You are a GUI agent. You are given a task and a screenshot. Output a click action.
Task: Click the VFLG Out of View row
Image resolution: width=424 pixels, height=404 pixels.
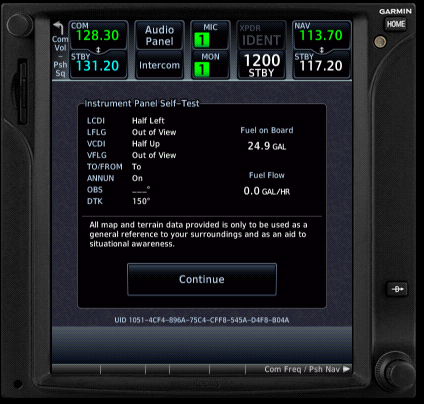(131, 155)
